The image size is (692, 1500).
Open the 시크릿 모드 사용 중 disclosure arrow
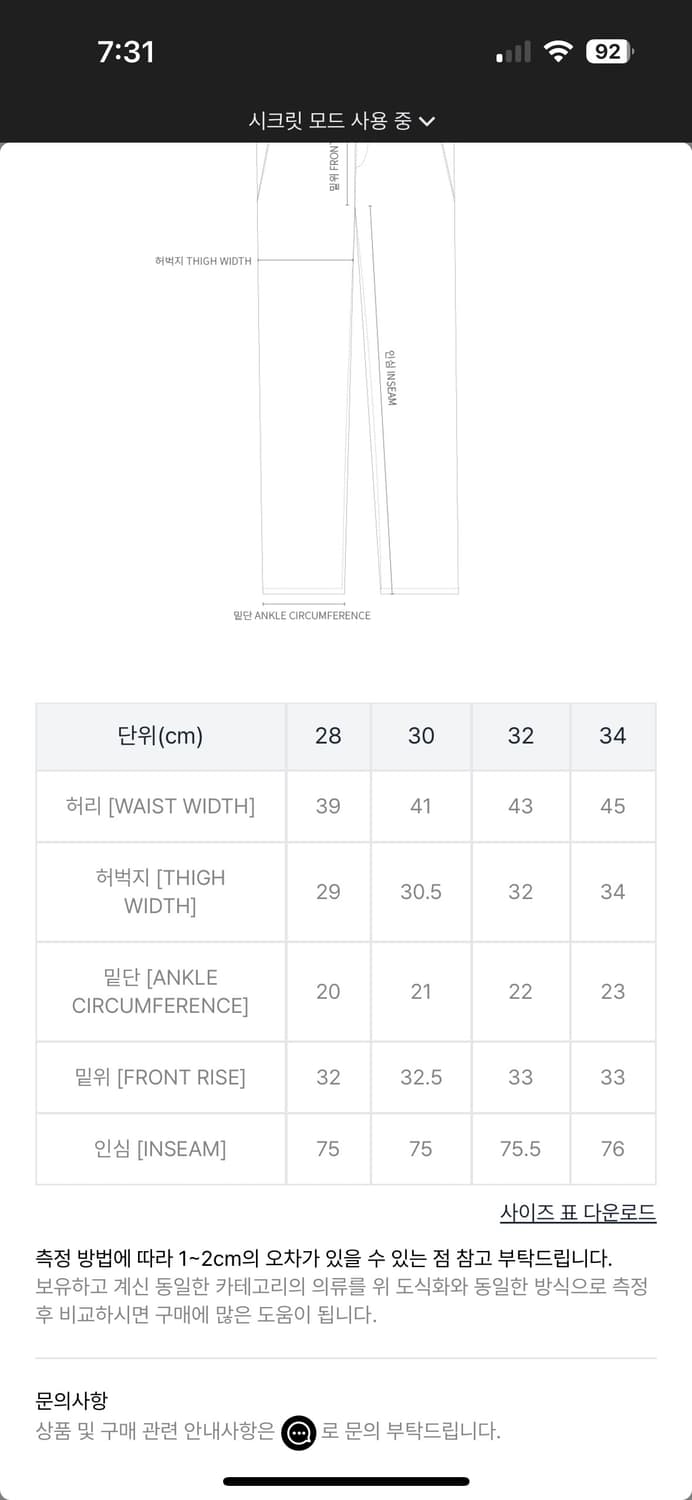[x=429, y=121]
